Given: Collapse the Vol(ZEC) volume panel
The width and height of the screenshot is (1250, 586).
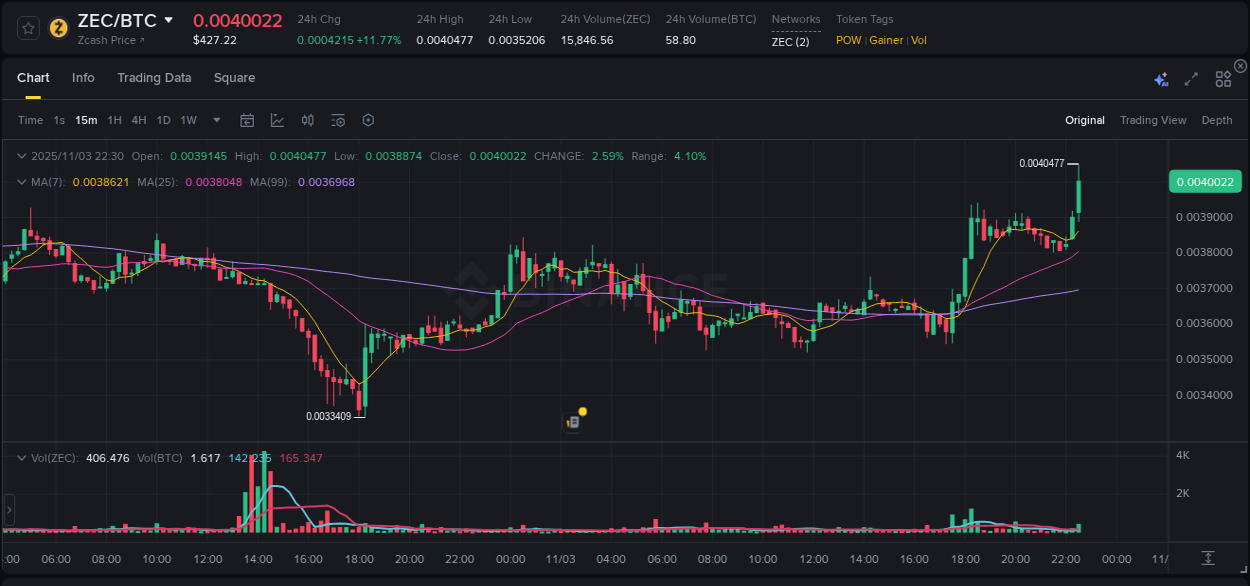Looking at the screenshot, I should click(x=21, y=457).
